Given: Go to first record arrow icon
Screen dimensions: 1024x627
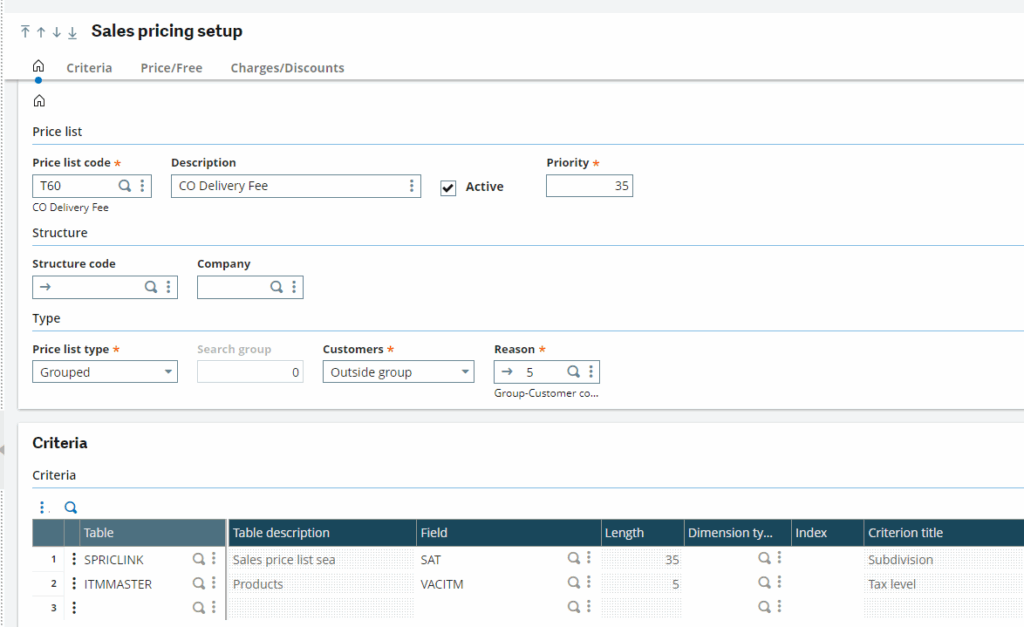Looking at the screenshot, I should point(25,32).
